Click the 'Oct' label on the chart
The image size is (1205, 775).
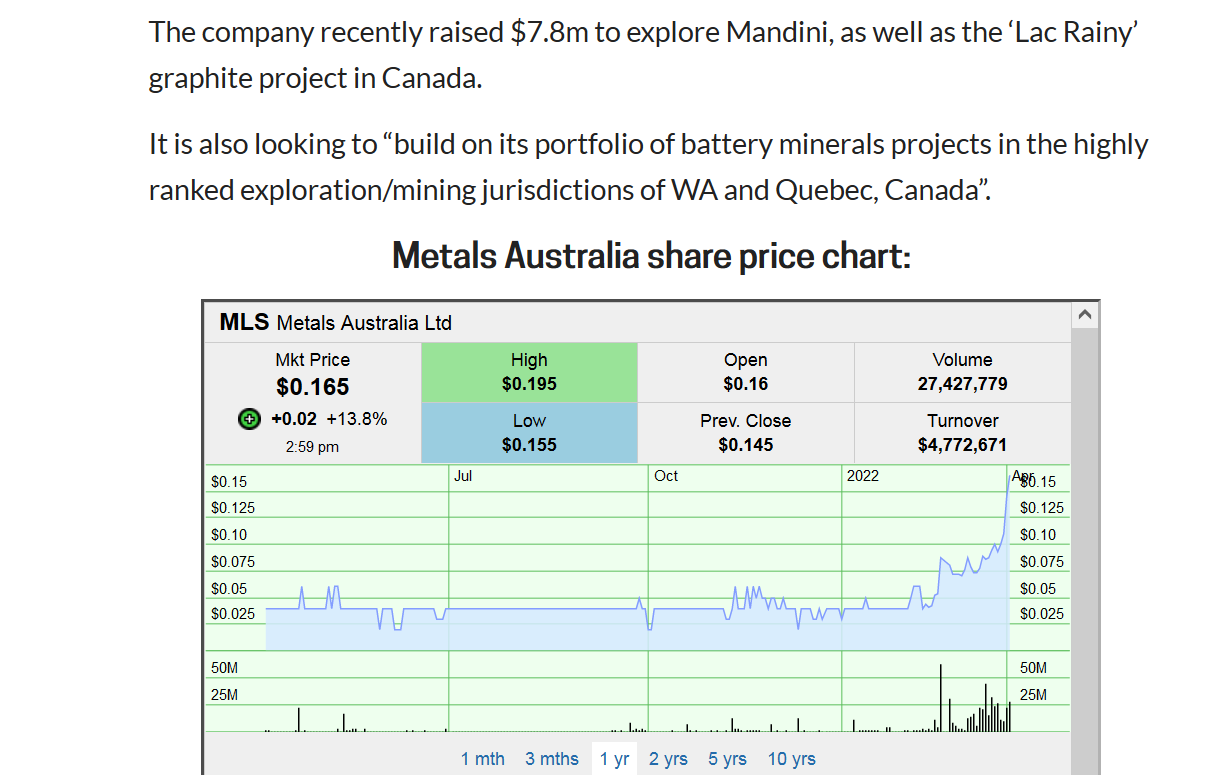pos(666,476)
